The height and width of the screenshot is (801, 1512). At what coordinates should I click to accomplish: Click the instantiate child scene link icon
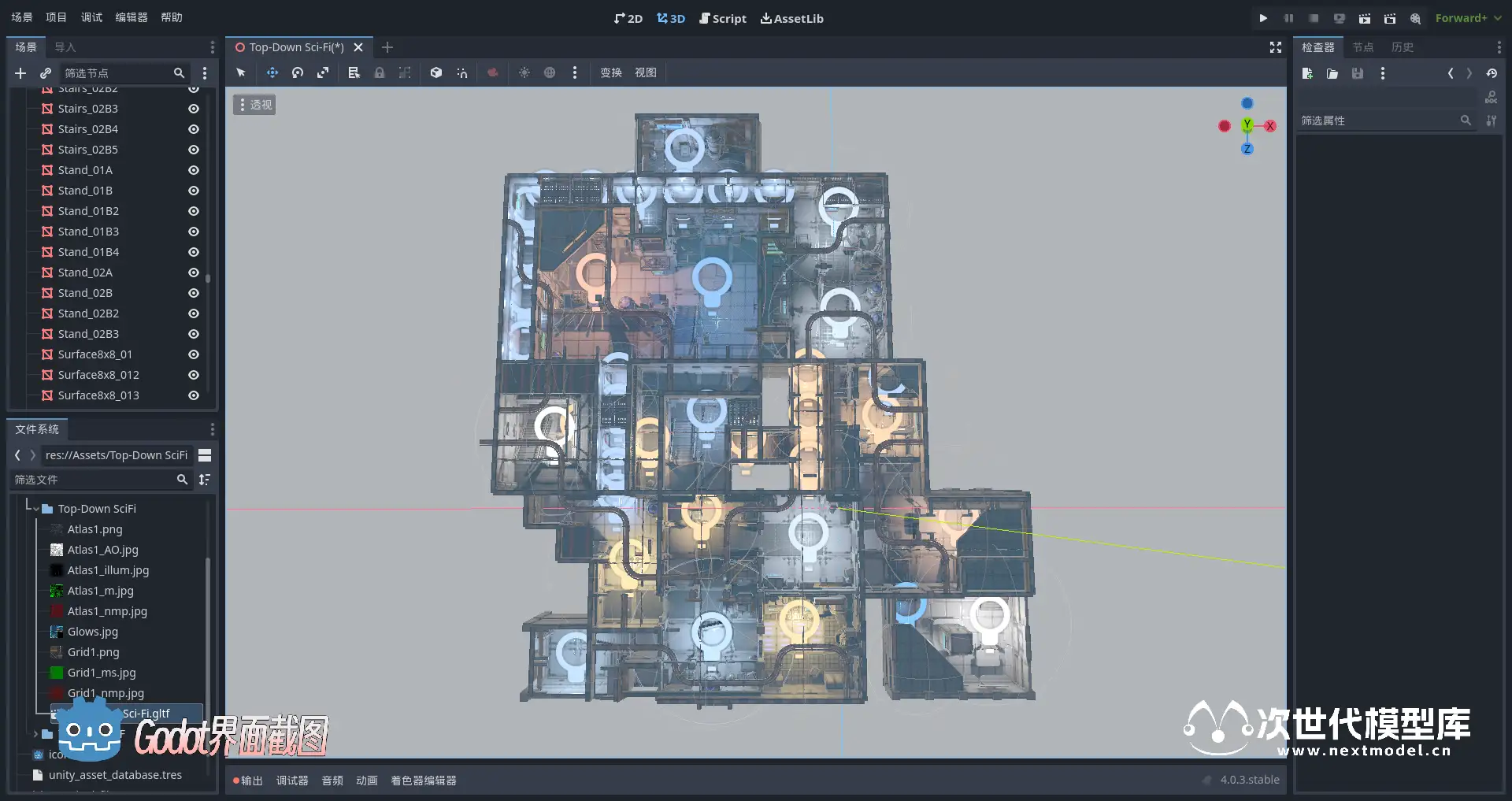[46, 73]
